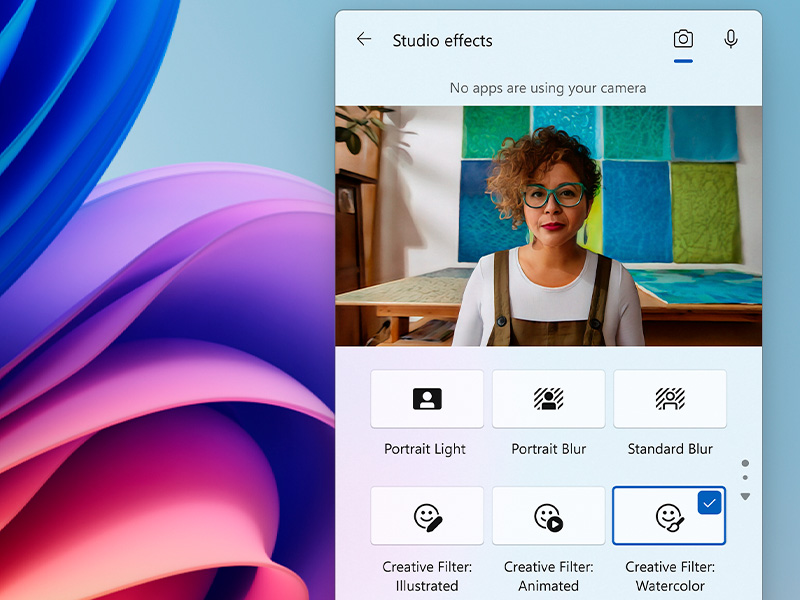800x600 pixels.
Task: Click the top scroll indicator dot
Action: click(745, 464)
